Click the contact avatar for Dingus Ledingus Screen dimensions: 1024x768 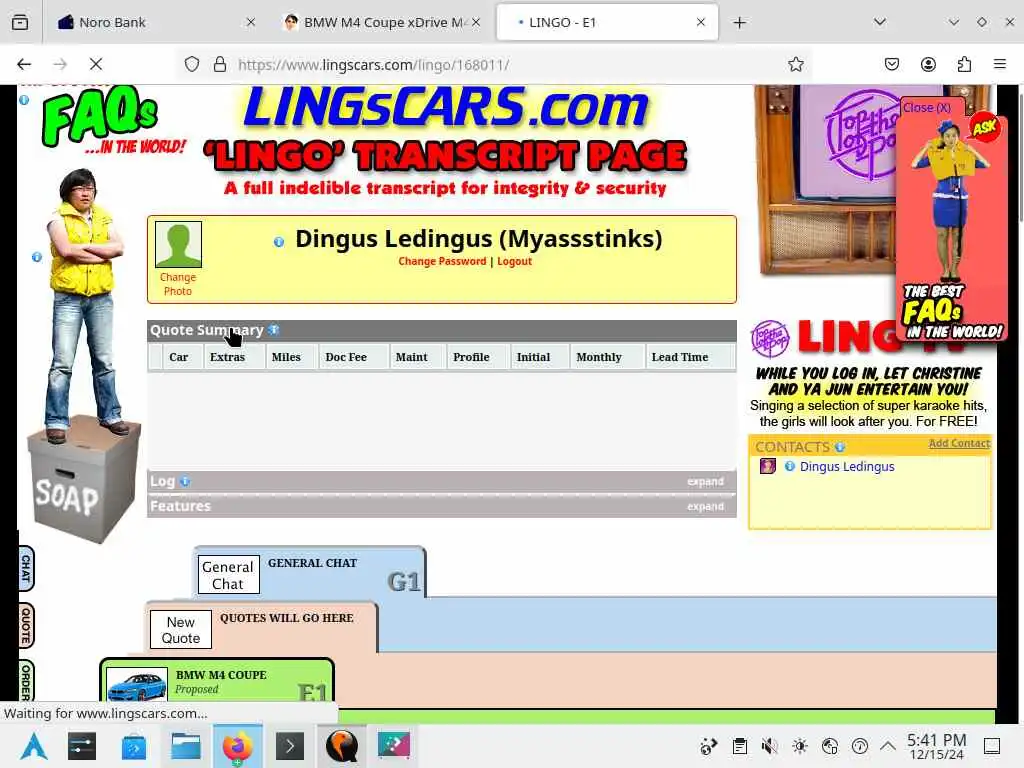coord(768,466)
